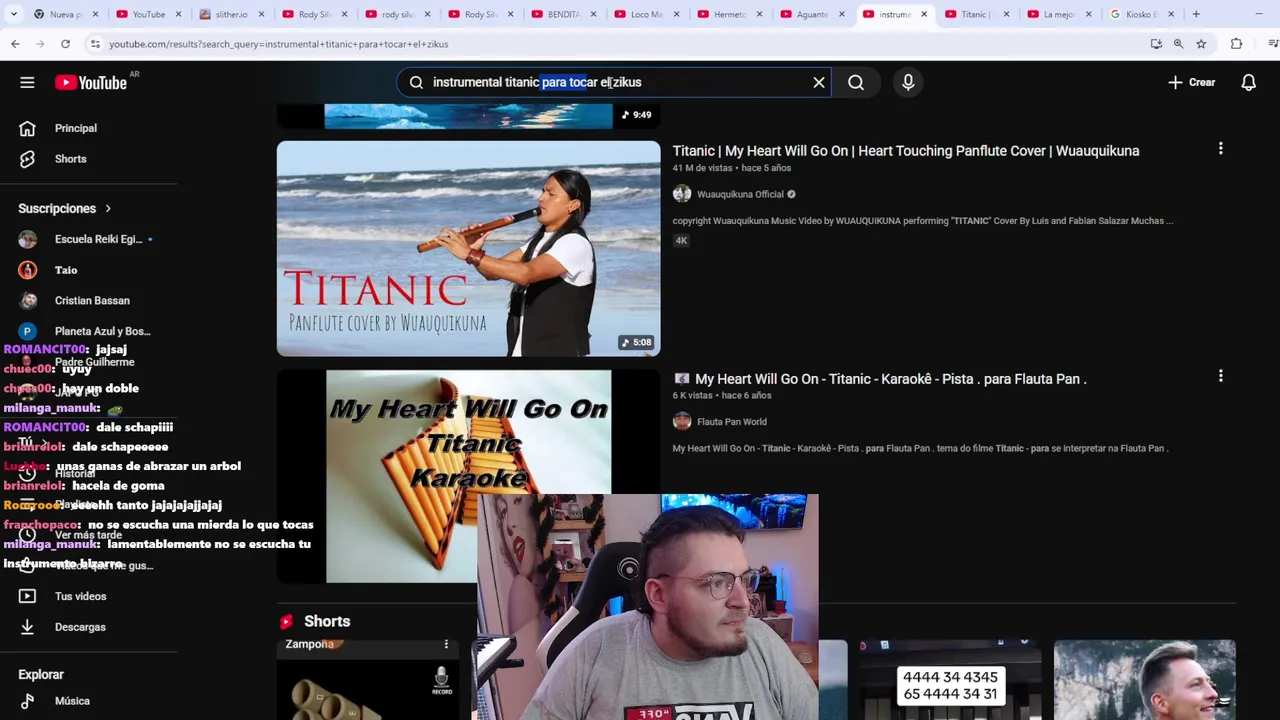Go forward in the browser
Image resolution: width=1280 pixels, height=720 pixels.
coord(40,44)
